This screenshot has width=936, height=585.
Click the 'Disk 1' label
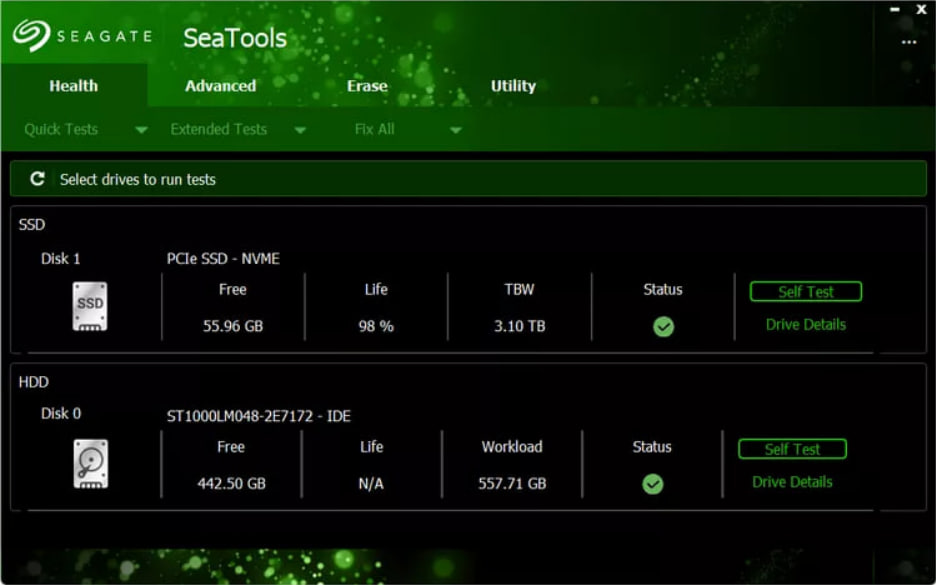pos(60,258)
